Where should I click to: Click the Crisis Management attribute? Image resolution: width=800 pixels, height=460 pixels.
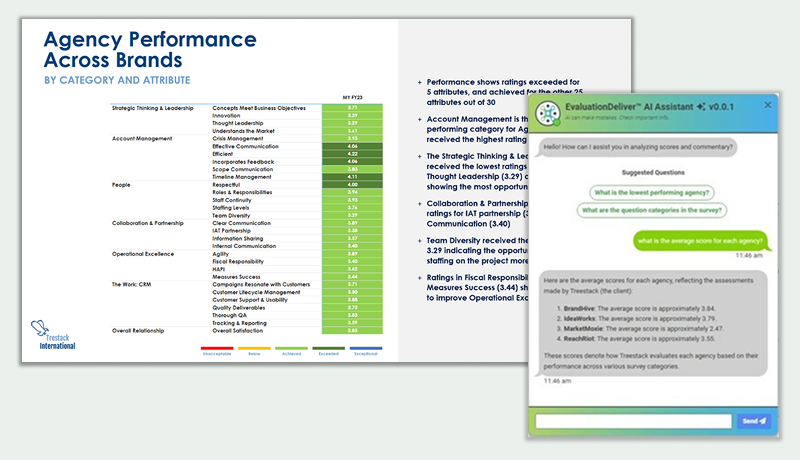click(238, 139)
